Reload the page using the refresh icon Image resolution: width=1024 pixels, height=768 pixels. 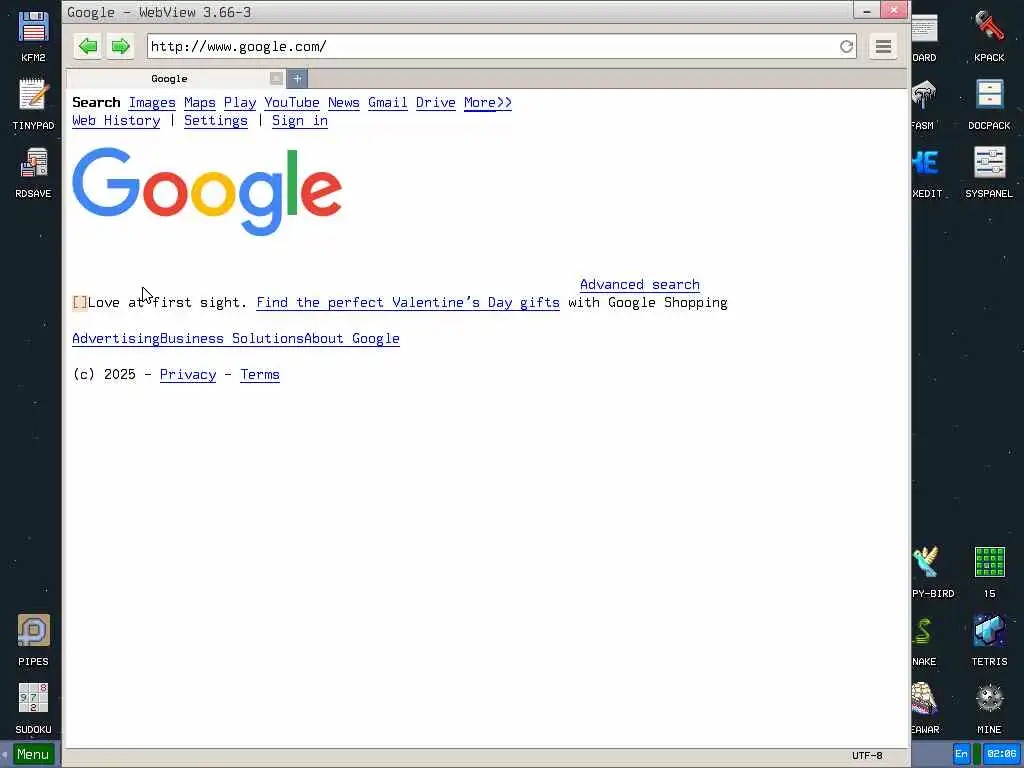(846, 46)
